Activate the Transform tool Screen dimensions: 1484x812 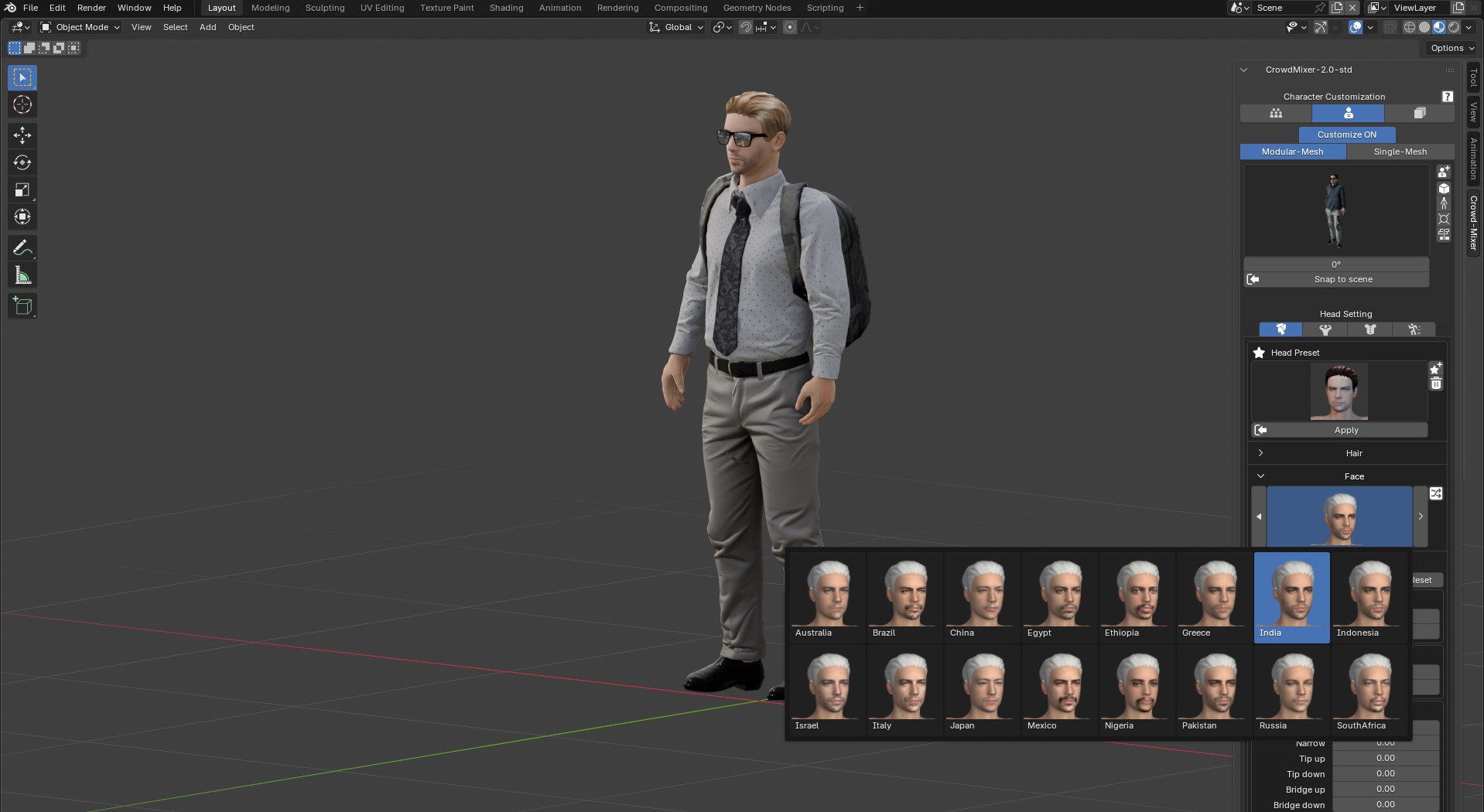(22, 217)
